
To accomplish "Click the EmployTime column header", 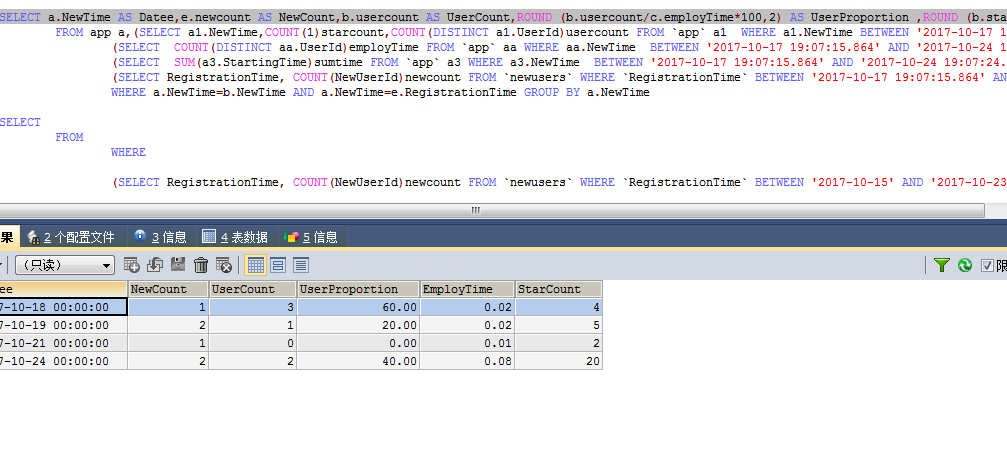I will click(467, 289).
